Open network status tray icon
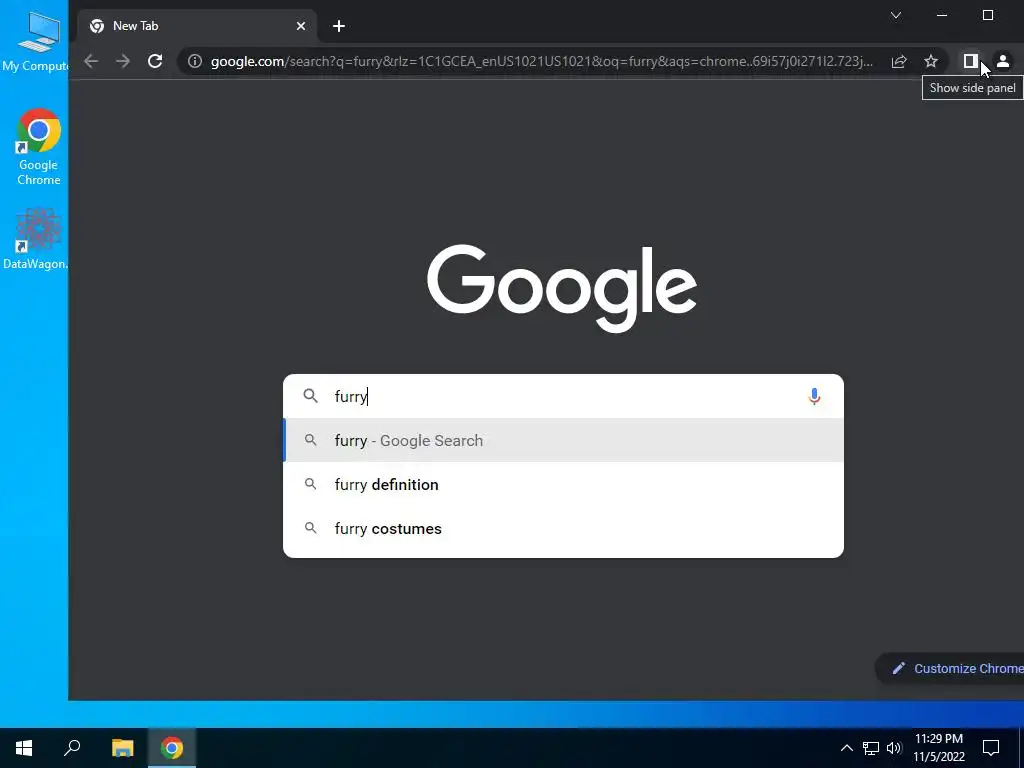 [x=871, y=748]
